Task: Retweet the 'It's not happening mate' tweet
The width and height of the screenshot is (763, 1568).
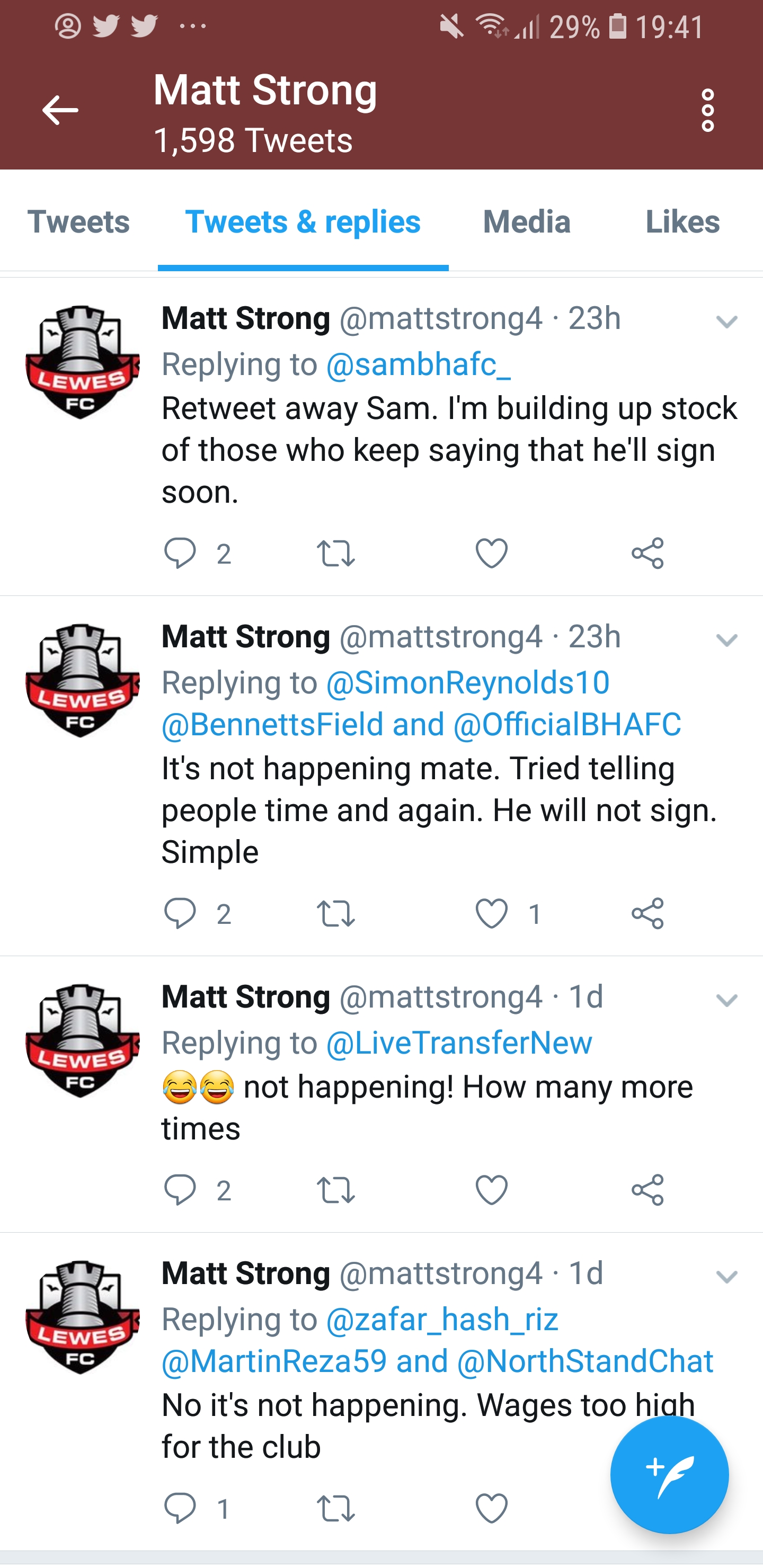Action: (x=335, y=913)
